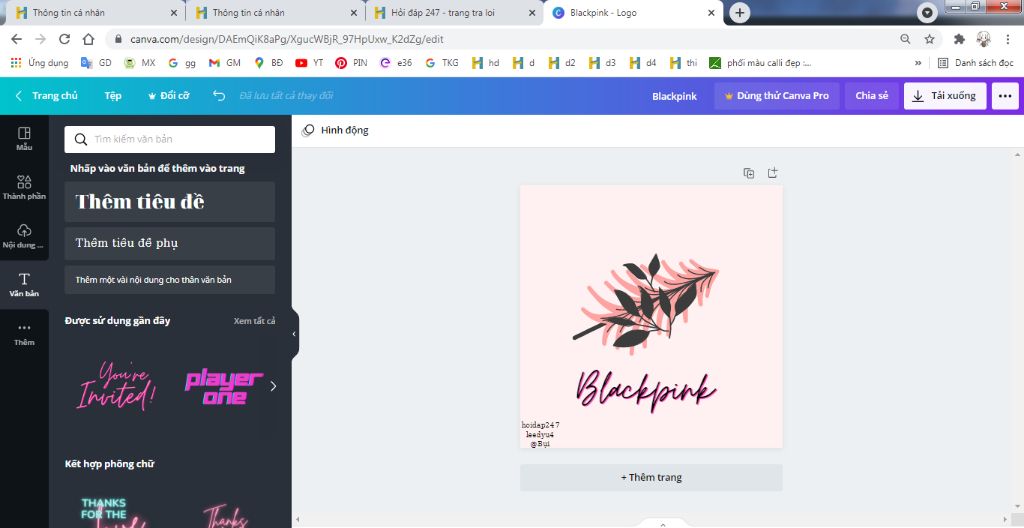Viewport: 1024px width, 528px height.
Task: Open Danh sách đọc reading list
Action: 976,63
